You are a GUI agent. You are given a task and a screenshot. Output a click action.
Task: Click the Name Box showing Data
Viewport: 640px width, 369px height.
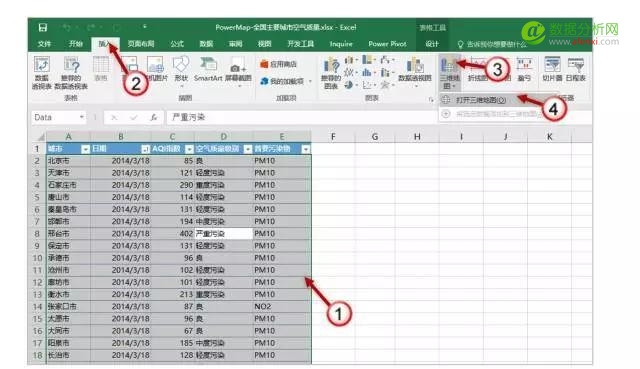tap(55, 118)
